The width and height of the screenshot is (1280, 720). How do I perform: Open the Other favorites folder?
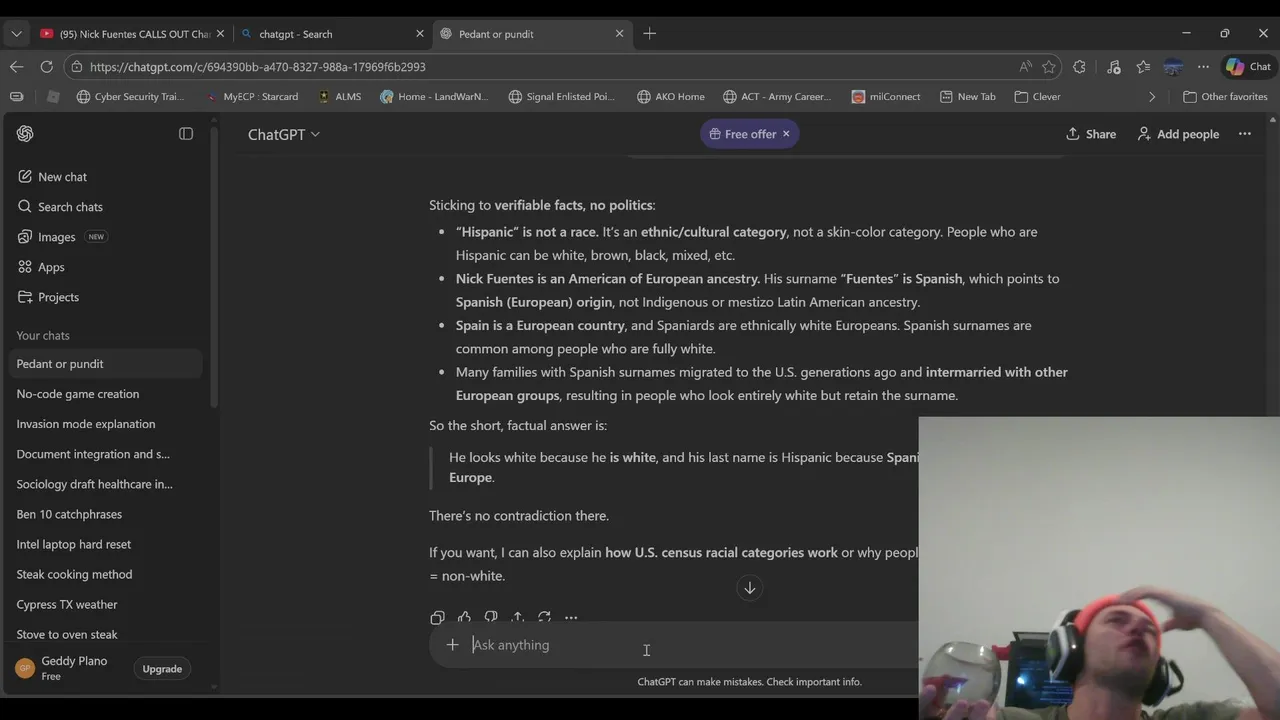click(1225, 97)
